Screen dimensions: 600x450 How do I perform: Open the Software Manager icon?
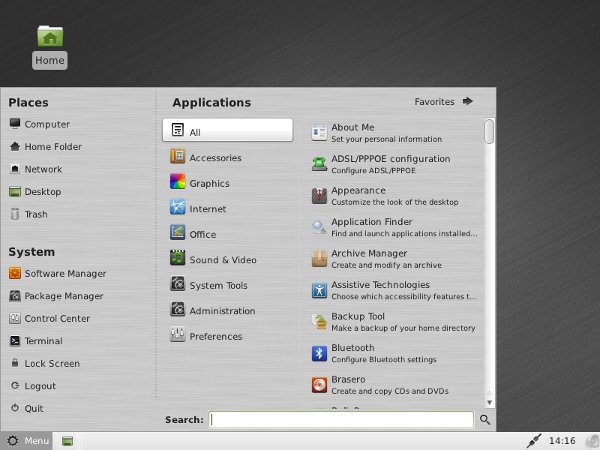[x=15, y=273]
